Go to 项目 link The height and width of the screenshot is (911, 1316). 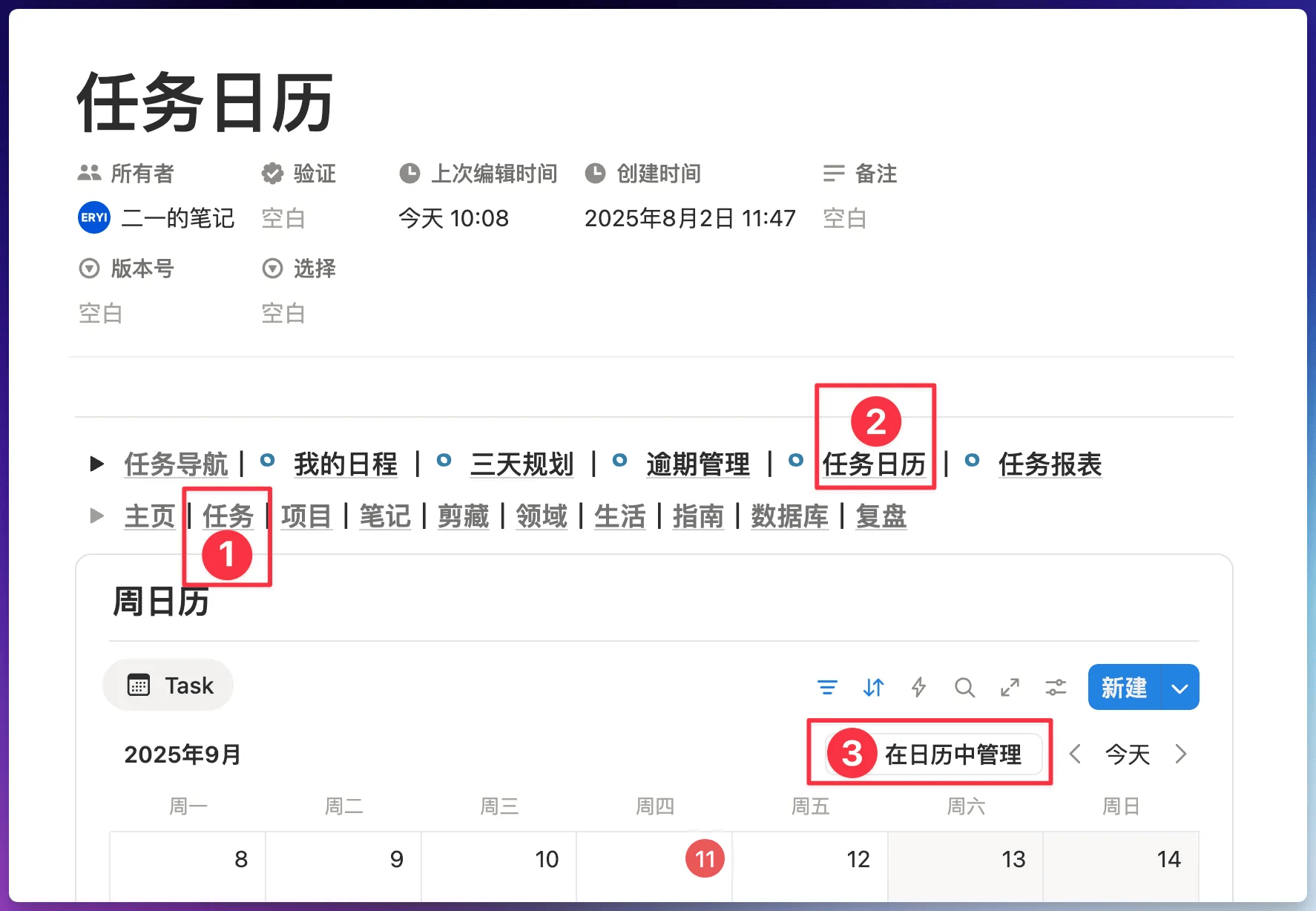[x=306, y=516]
